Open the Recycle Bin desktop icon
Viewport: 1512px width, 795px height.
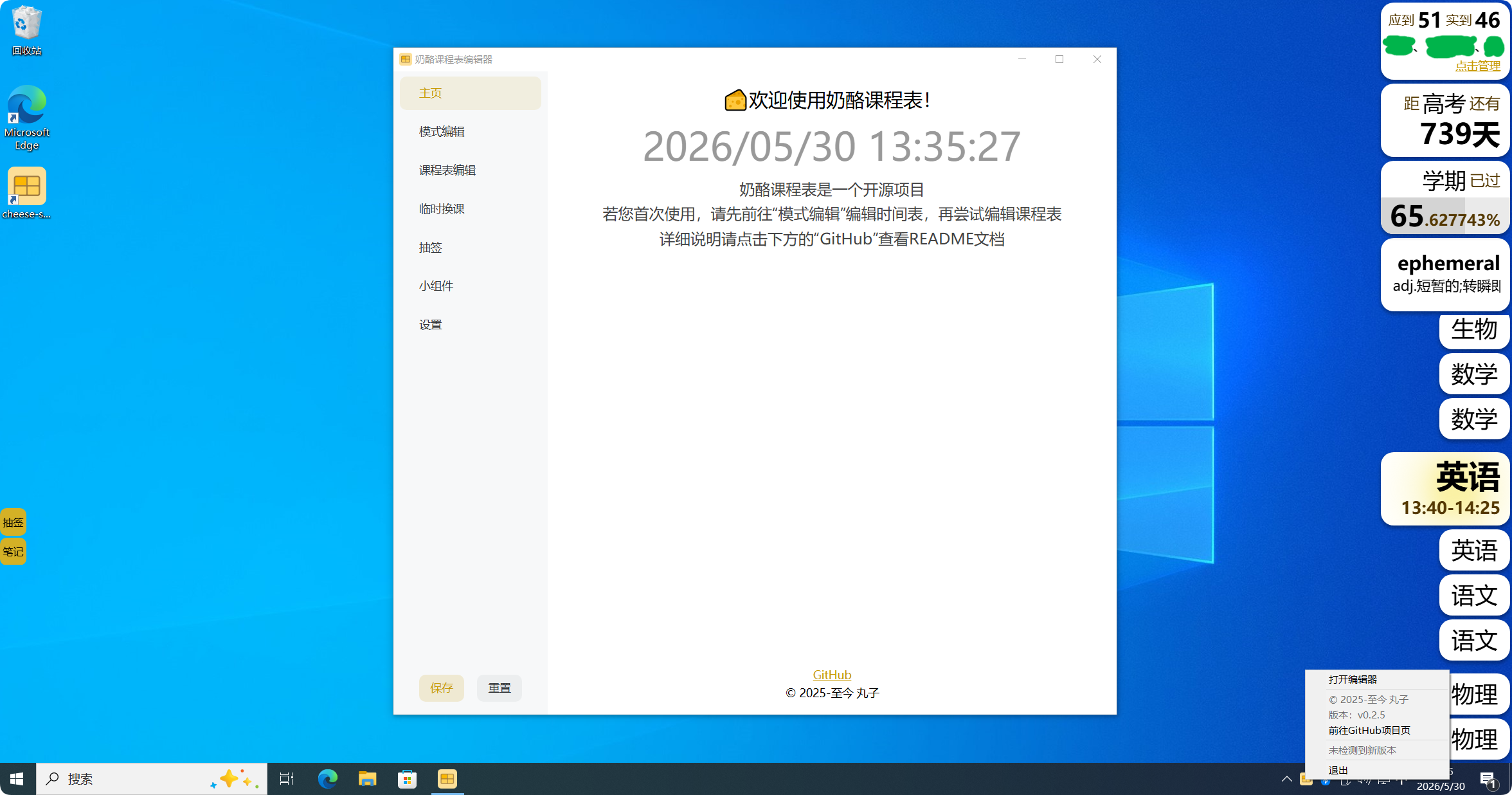pyautogui.click(x=26, y=30)
